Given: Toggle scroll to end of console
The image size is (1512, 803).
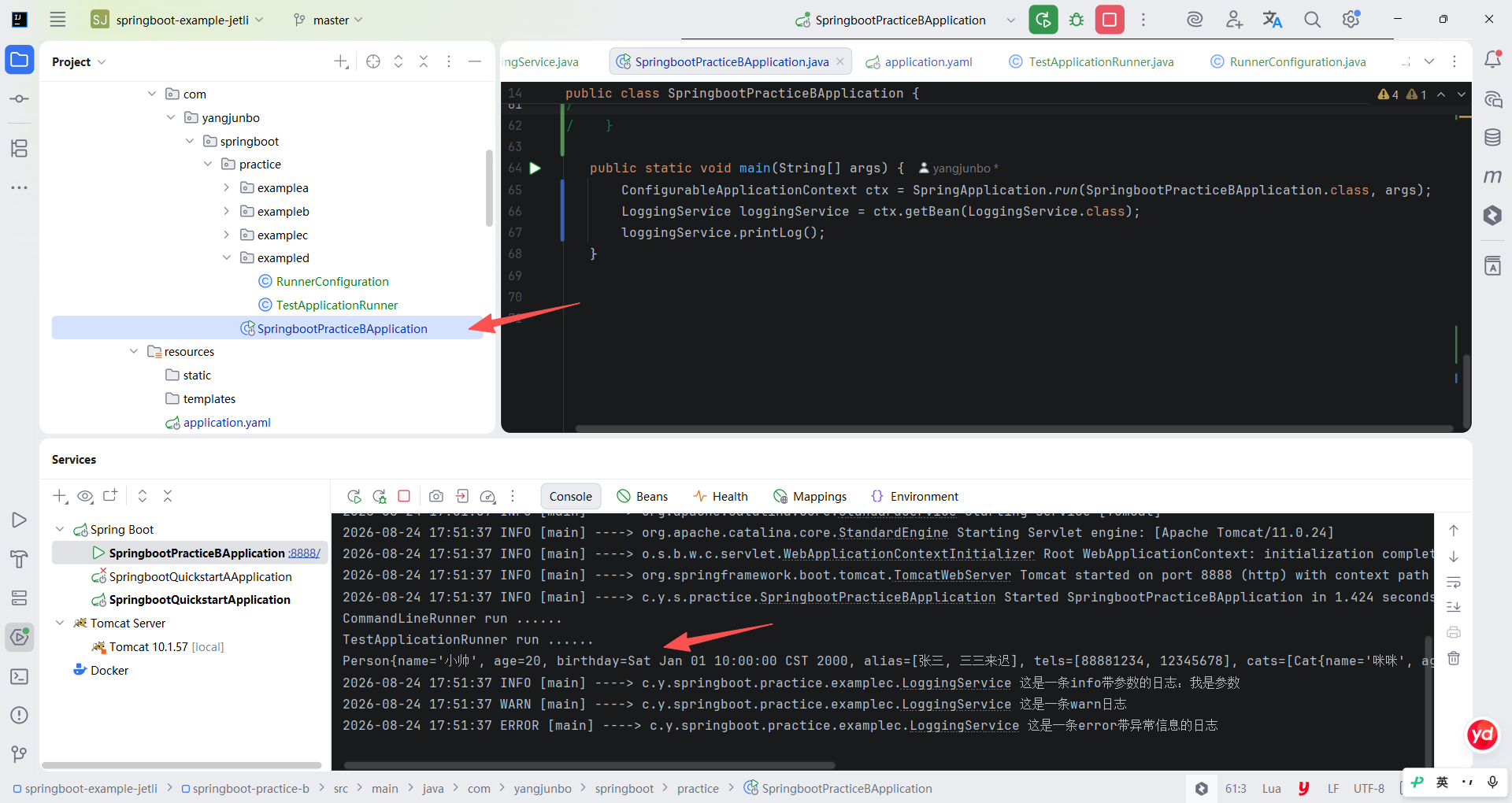Looking at the screenshot, I should (x=1454, y=607).
